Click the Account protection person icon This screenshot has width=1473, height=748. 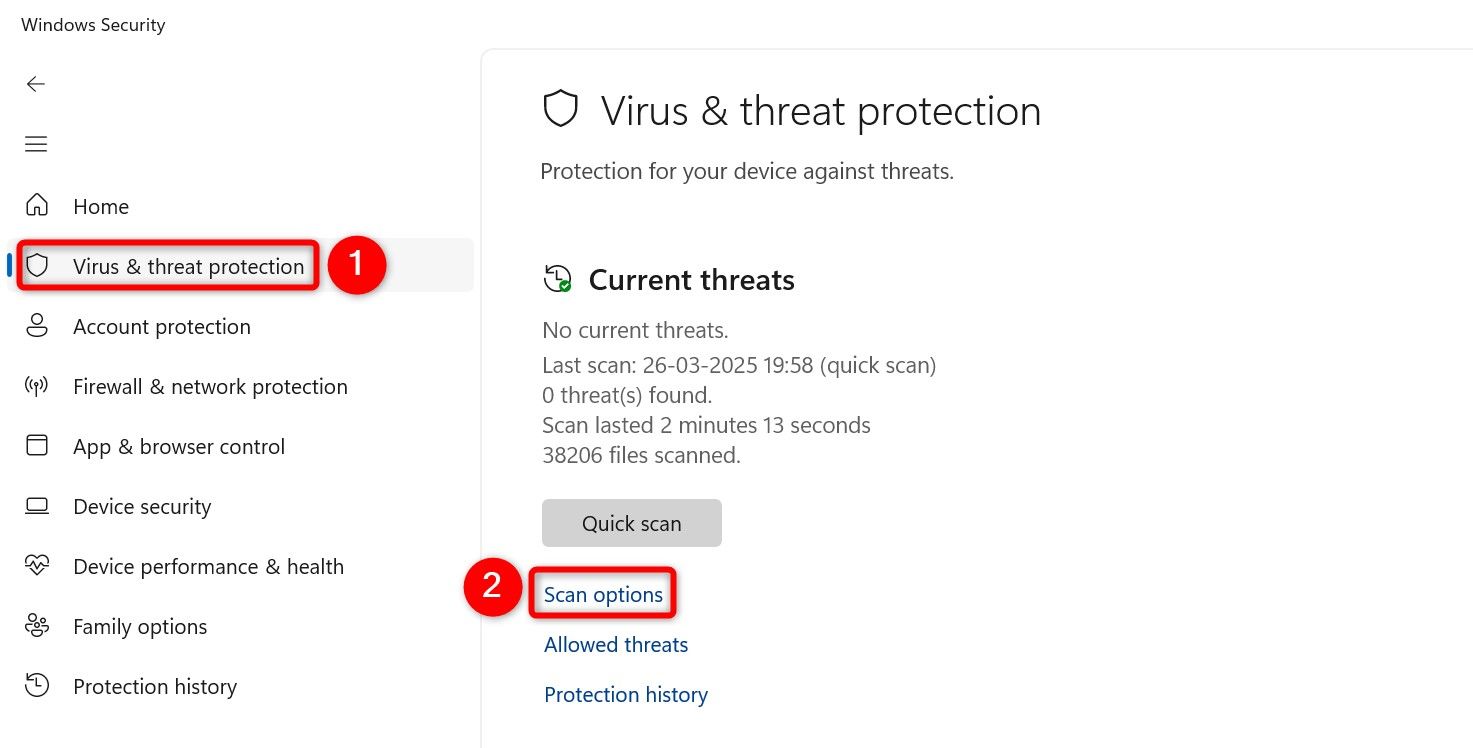pos(36,326)
